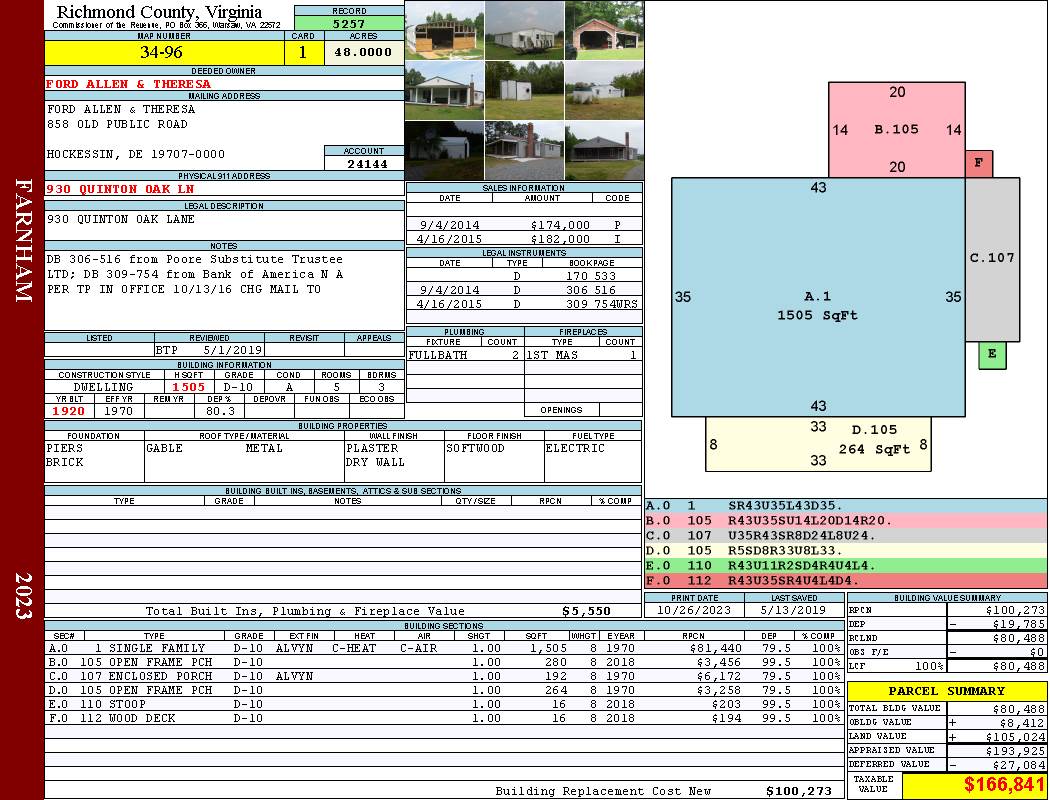Open the red carport photo thumbnail
1050x800 pixels.
pyautogui.click(x=605, y=30)
